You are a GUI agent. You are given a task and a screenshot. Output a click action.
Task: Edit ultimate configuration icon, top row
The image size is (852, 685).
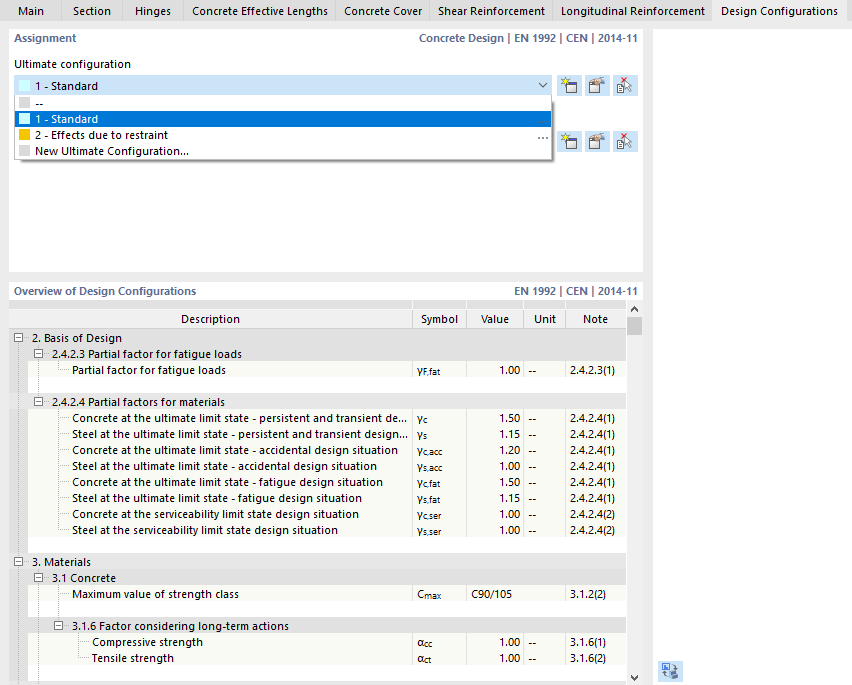click(x=597, y=86)
